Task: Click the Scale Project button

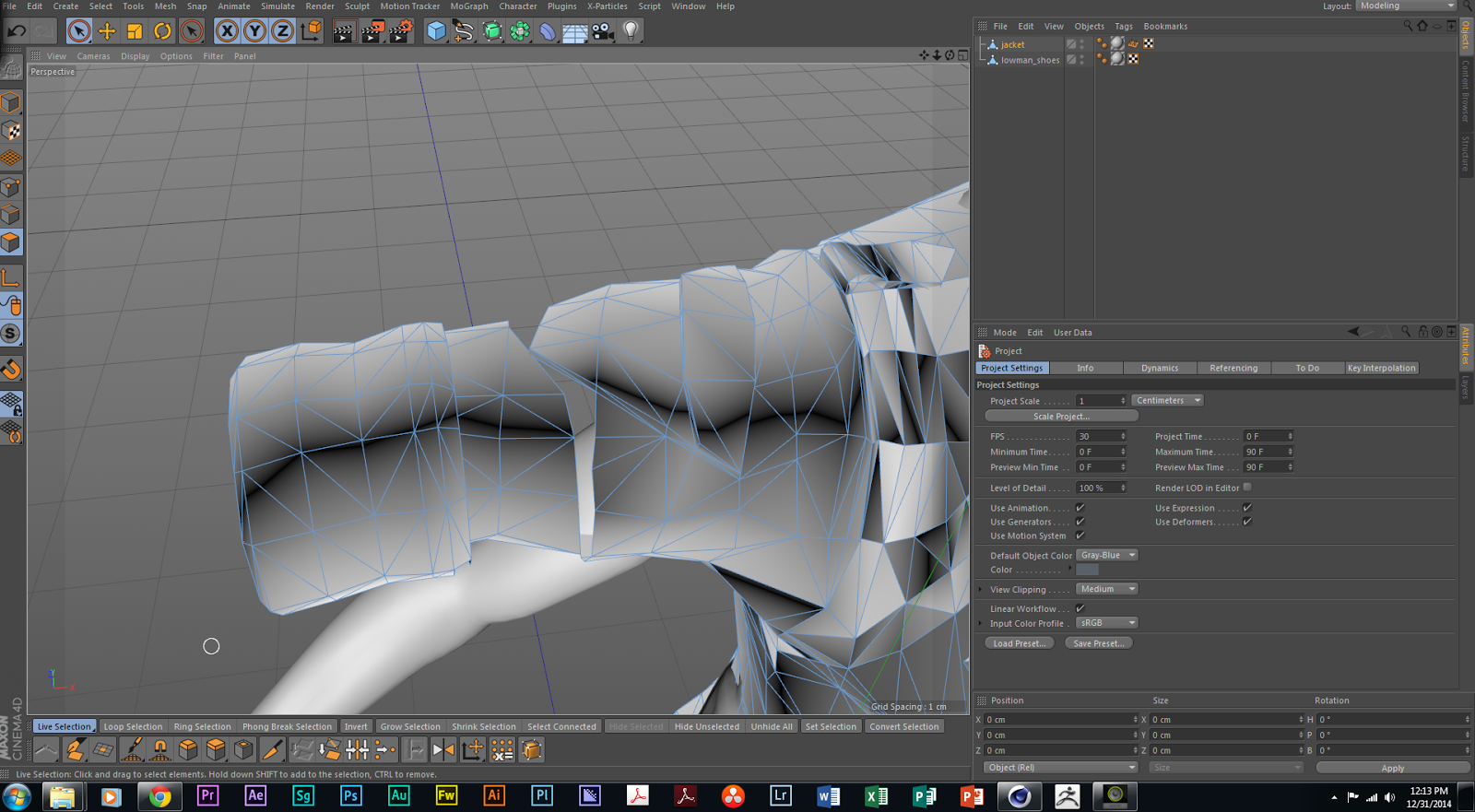Action: click(1060, 417)
